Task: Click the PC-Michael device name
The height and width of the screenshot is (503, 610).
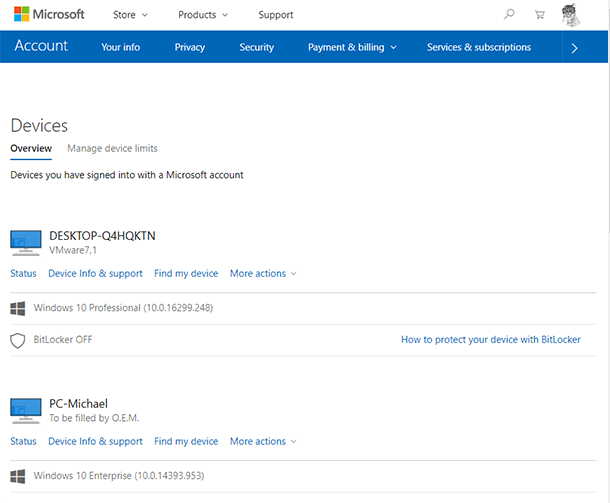Action: (78, 404)
